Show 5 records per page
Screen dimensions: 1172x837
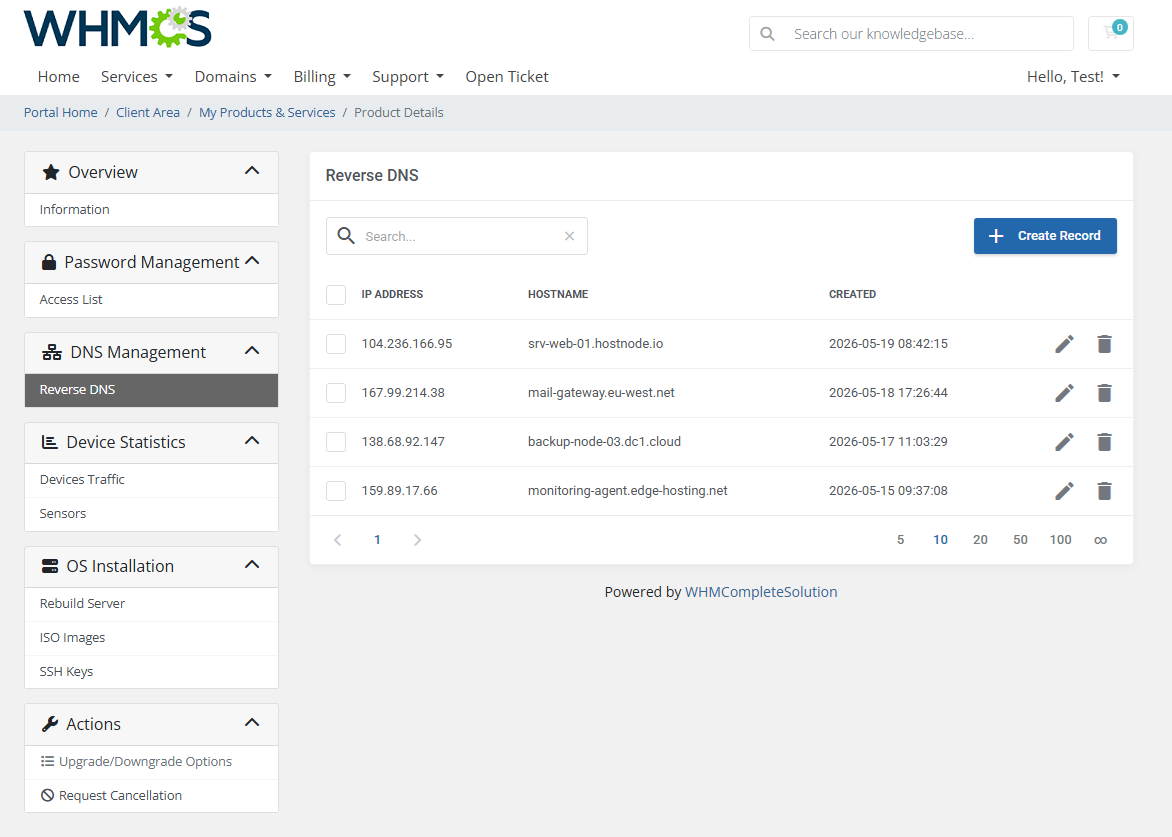[x=901, y=540]
